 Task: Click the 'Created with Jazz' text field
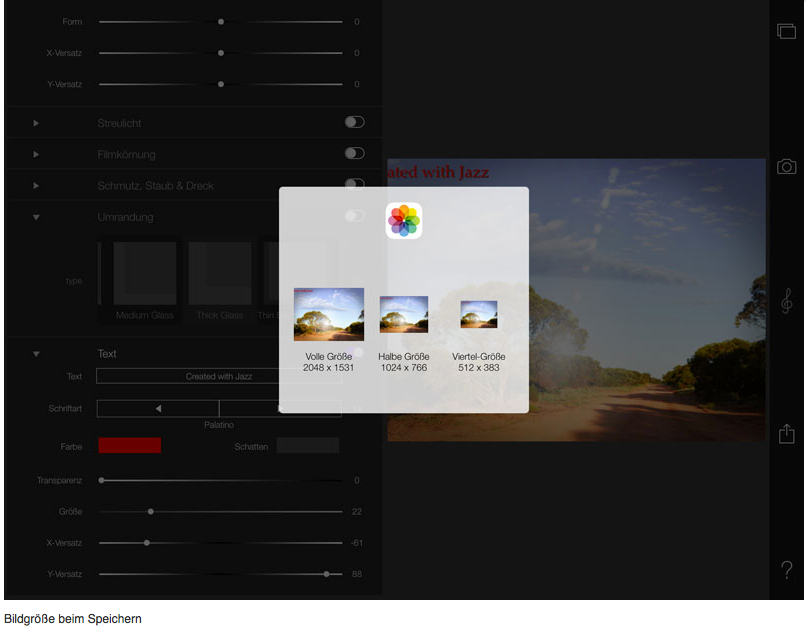(x=218, y=377)
